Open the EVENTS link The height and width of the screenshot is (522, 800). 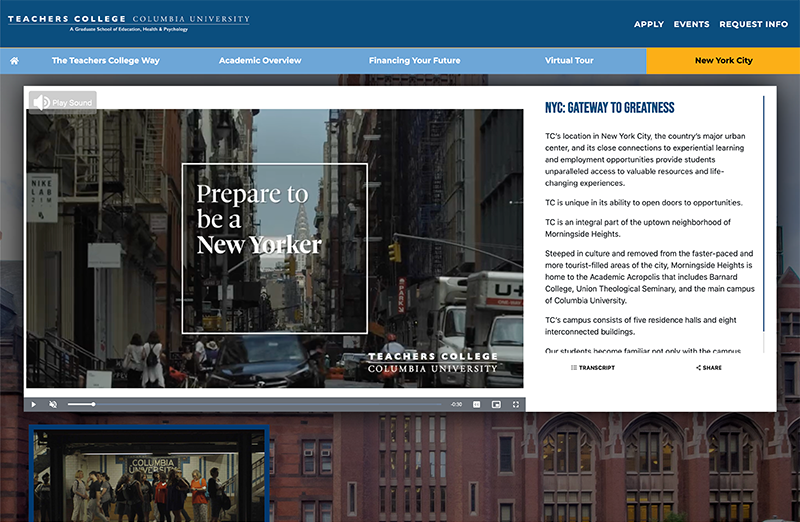(691, 24)
